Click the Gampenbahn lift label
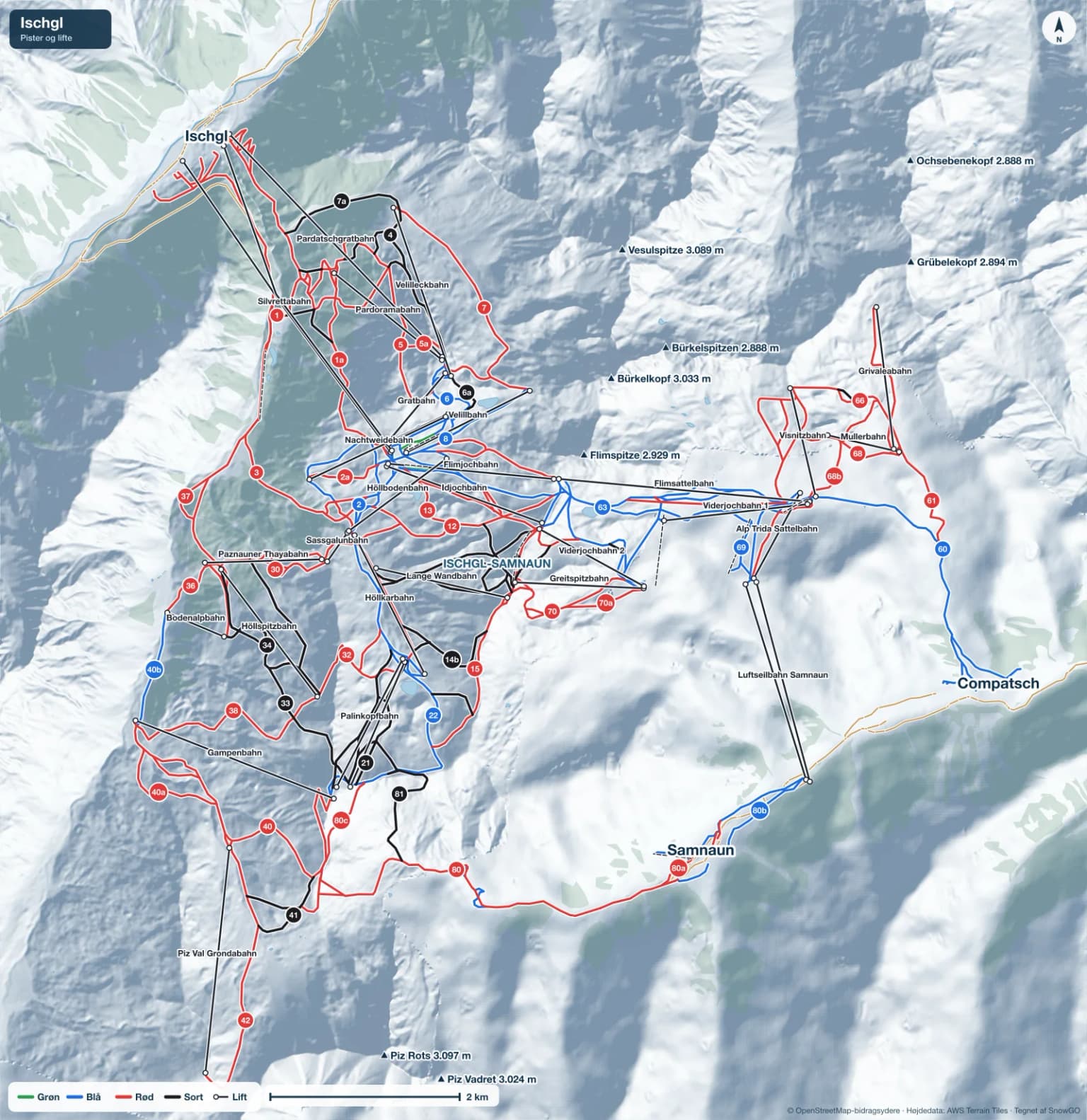 pos(234,753)
